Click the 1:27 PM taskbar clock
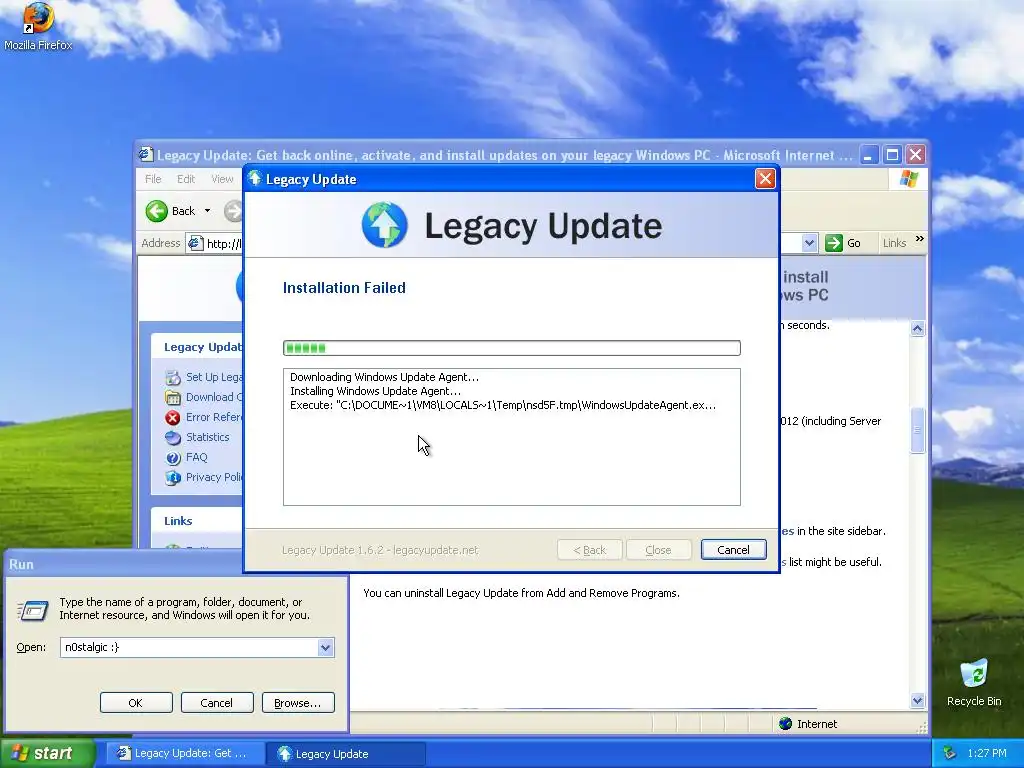The width and height of the screenshot is (1024, 768). click(987, 753)
